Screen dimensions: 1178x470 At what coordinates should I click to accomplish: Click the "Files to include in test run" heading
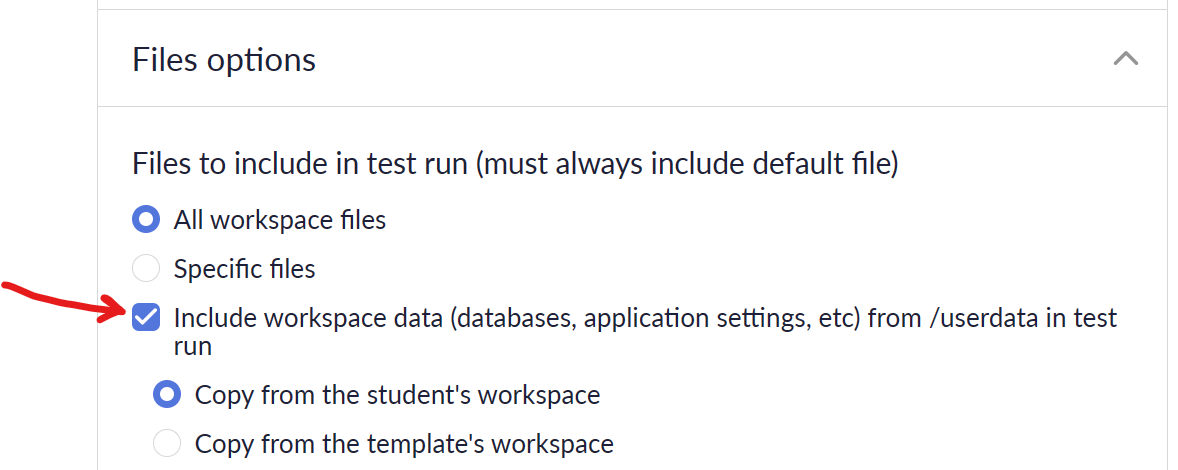click(x=301, y=164)
